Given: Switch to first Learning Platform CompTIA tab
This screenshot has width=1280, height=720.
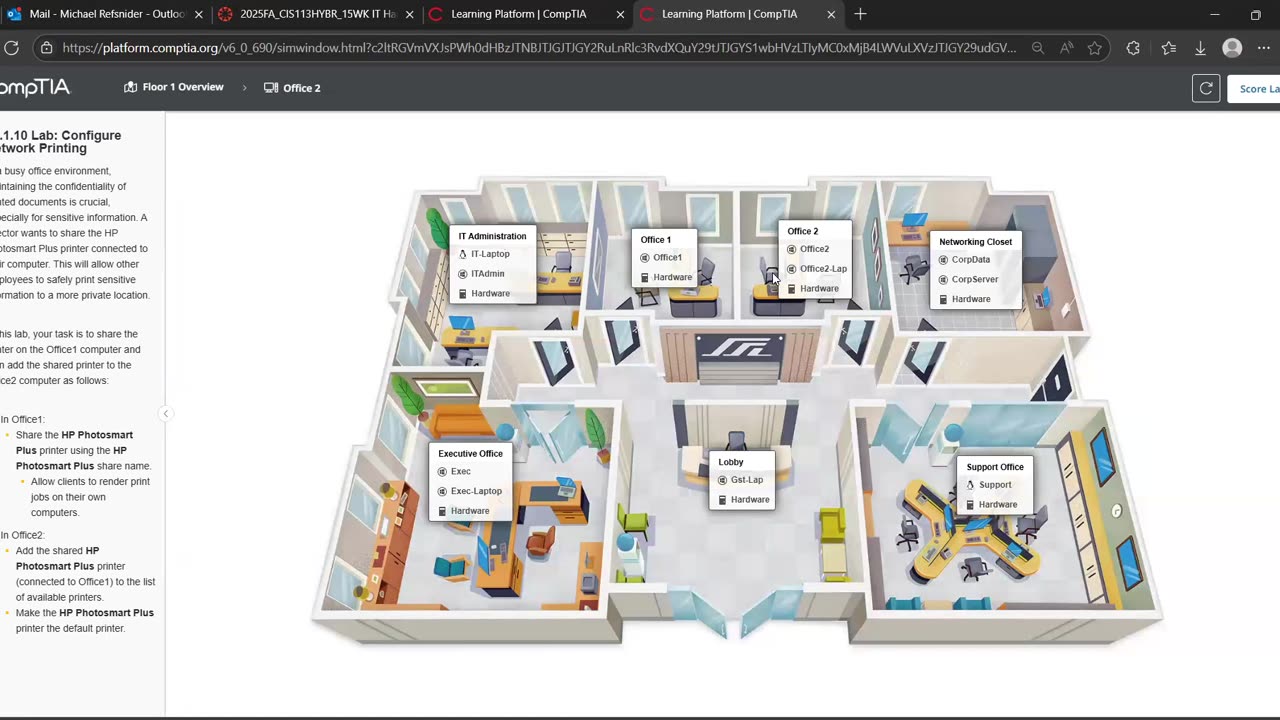Looking at the screenshot, I should pyautogui.click(x=526, y=14).
